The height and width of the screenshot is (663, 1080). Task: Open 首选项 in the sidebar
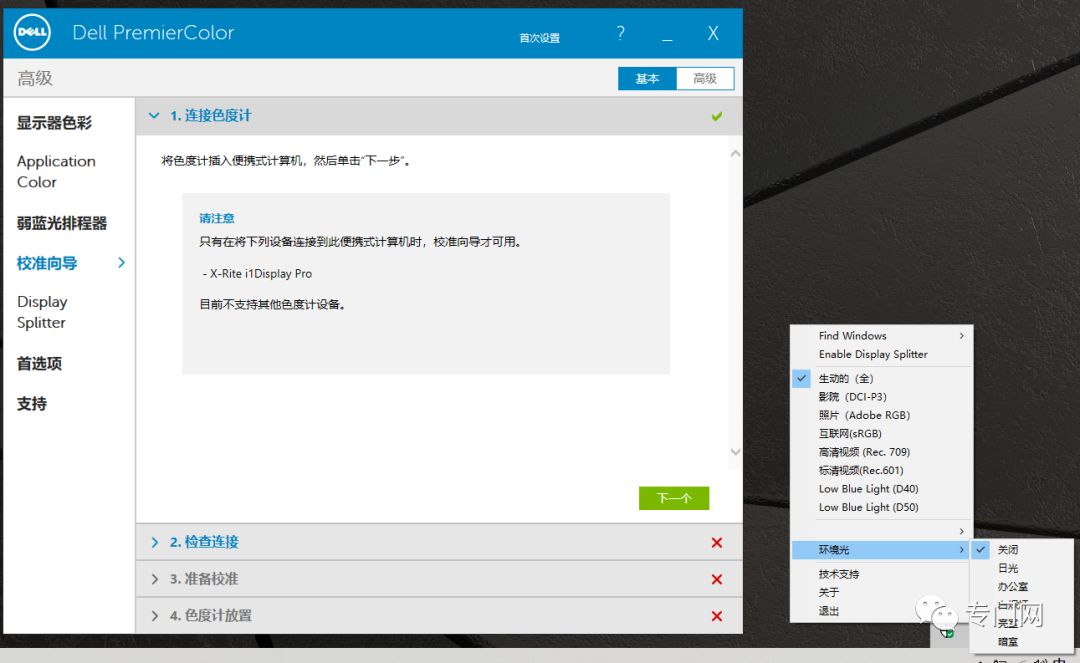point(39,364)
